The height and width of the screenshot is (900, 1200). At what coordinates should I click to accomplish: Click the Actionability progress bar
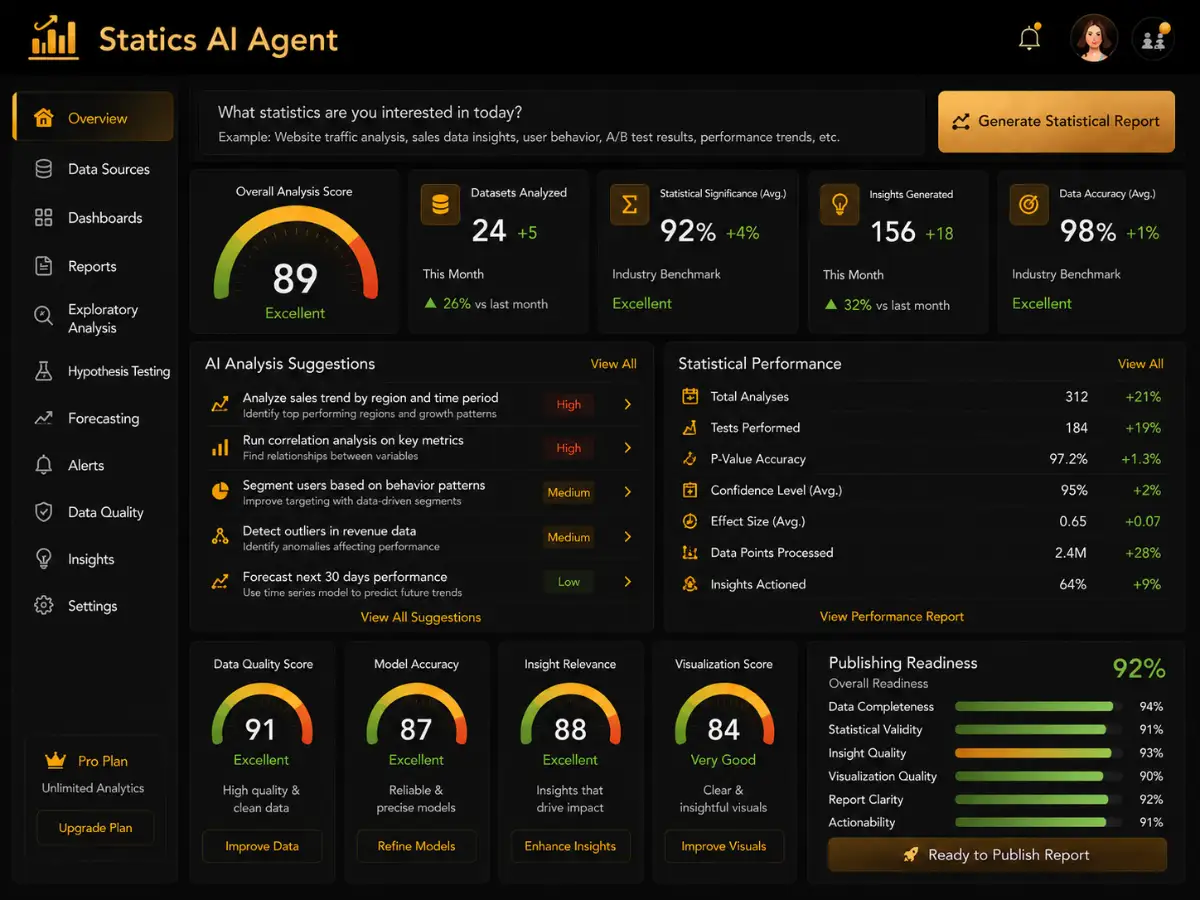(x=1039, y=822)
